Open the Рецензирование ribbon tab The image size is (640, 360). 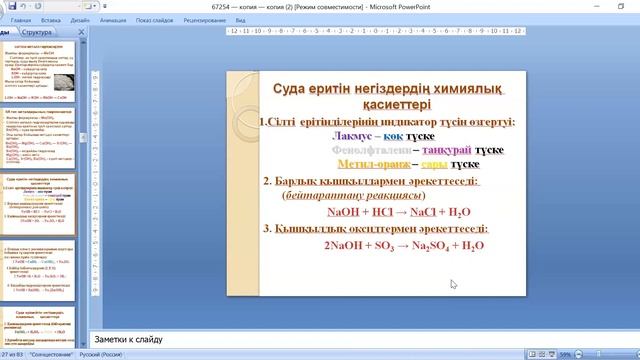[204, 20]
